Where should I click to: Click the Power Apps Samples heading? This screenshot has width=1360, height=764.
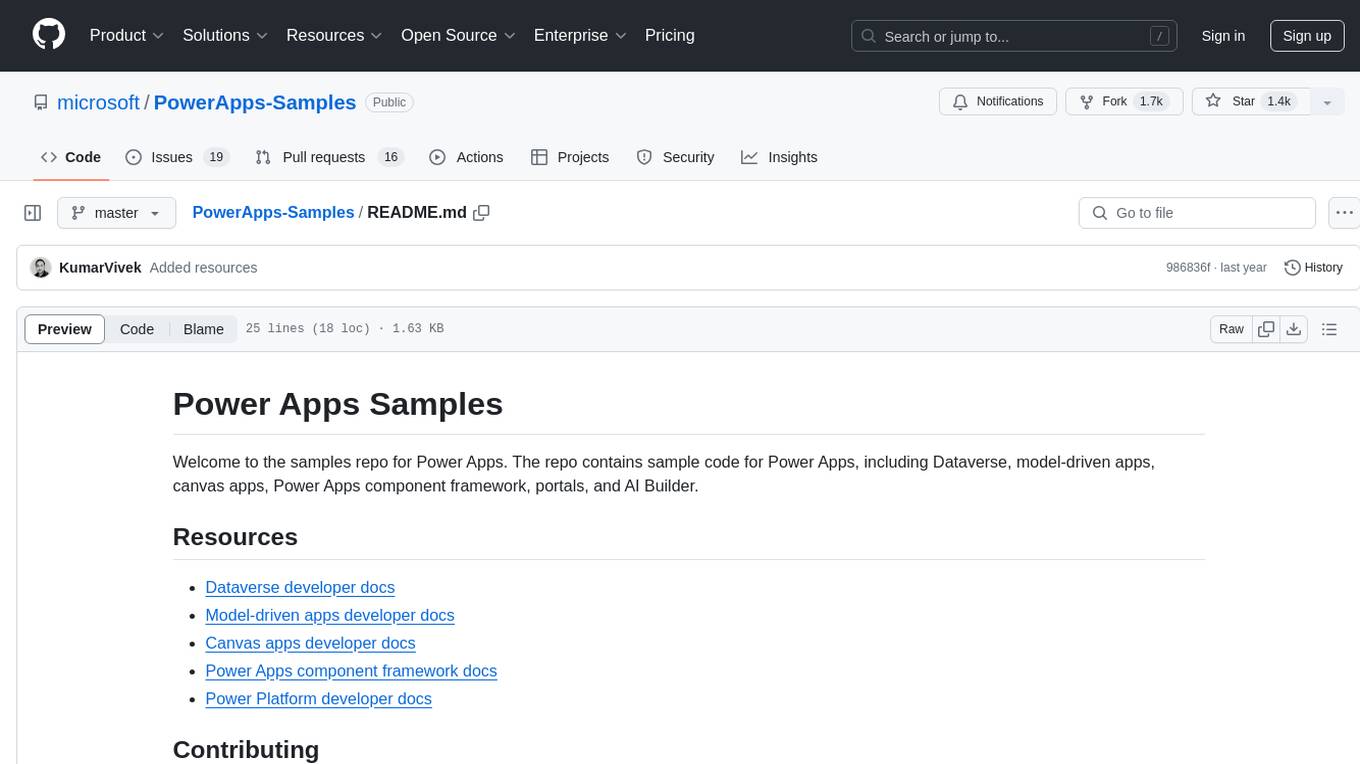click(338, 404)
